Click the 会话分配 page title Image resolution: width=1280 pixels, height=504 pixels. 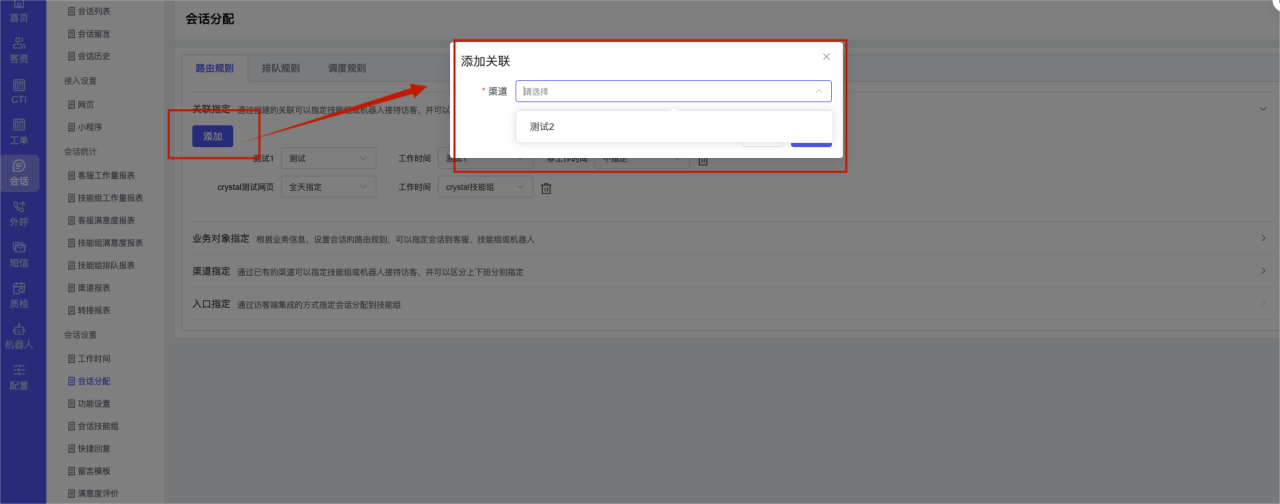(210, 18)
